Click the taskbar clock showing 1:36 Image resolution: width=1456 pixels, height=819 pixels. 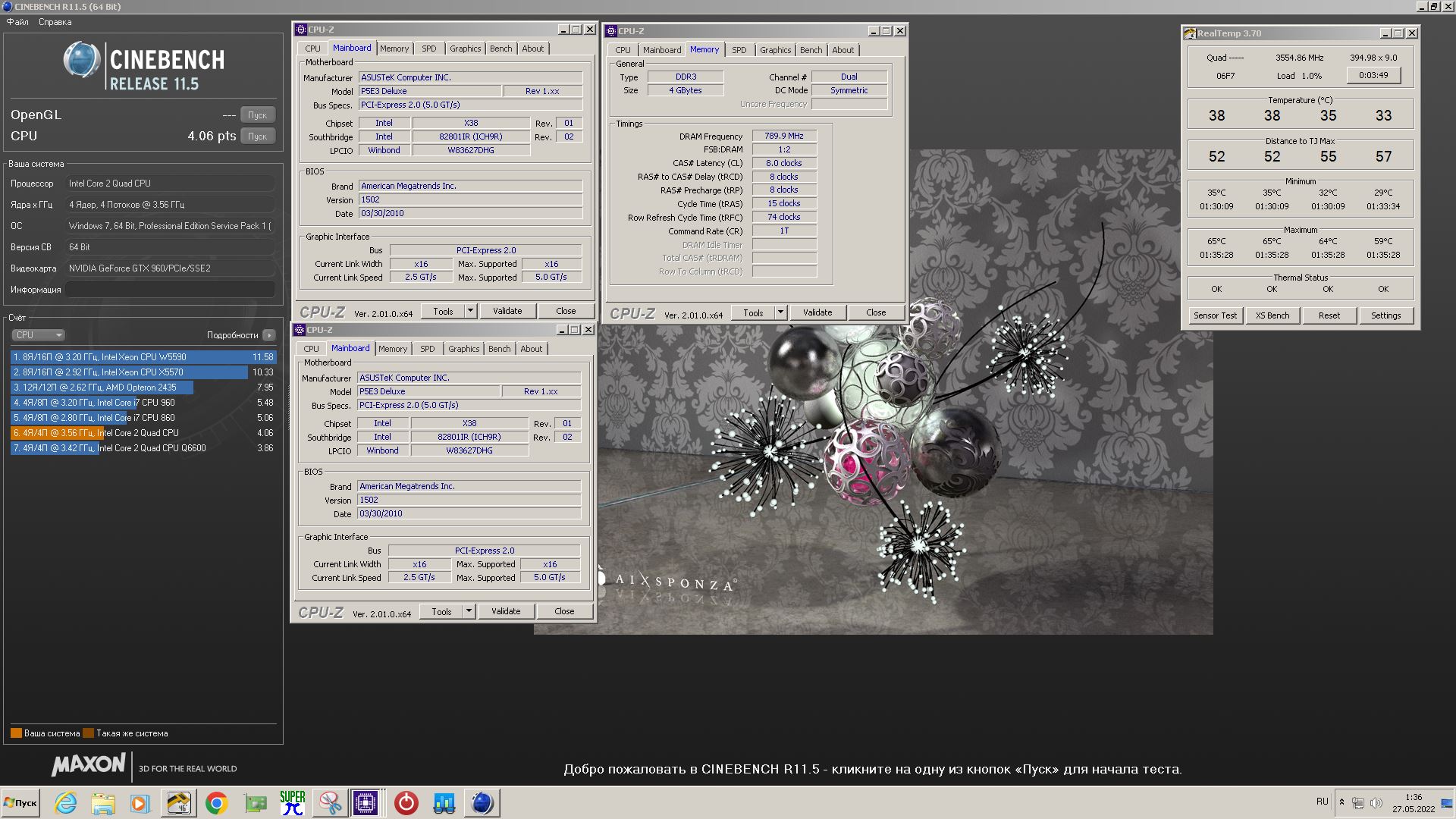(x=1413, y=803)
